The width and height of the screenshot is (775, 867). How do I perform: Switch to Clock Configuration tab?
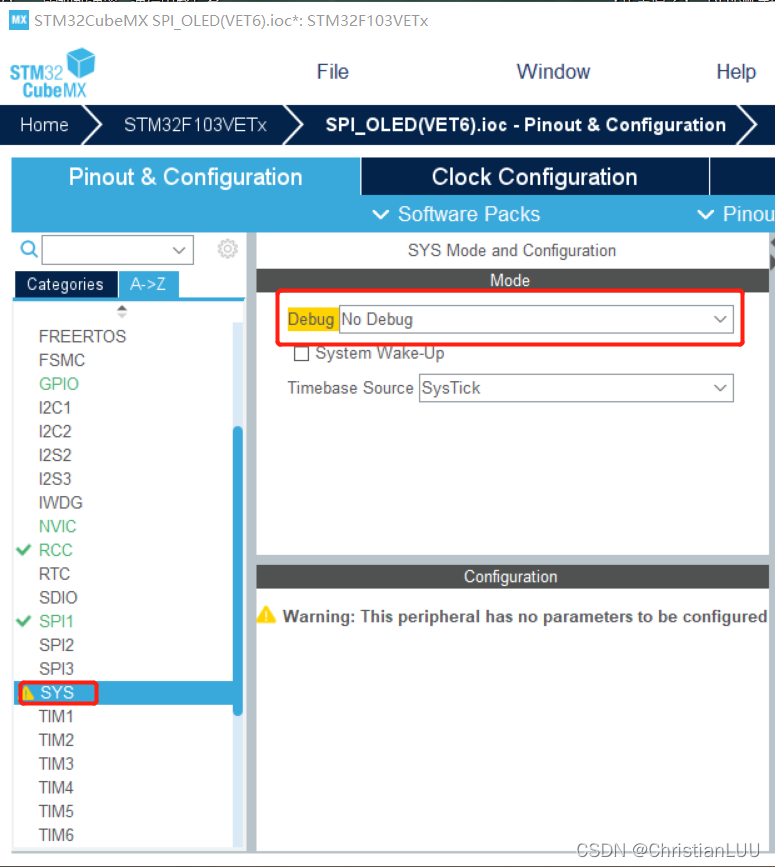(535, 177)
